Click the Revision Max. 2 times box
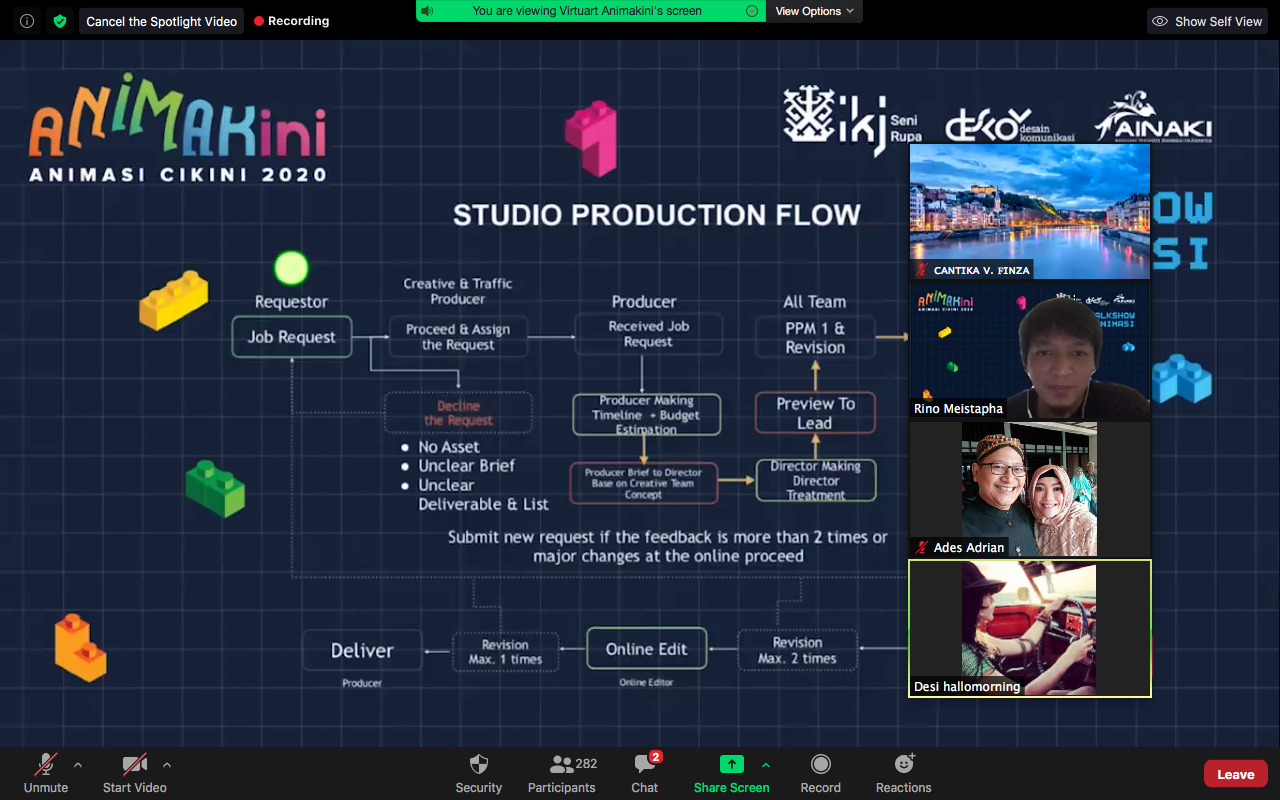The height and width of the screenshot is (800, 1280). tap(797, 650)
